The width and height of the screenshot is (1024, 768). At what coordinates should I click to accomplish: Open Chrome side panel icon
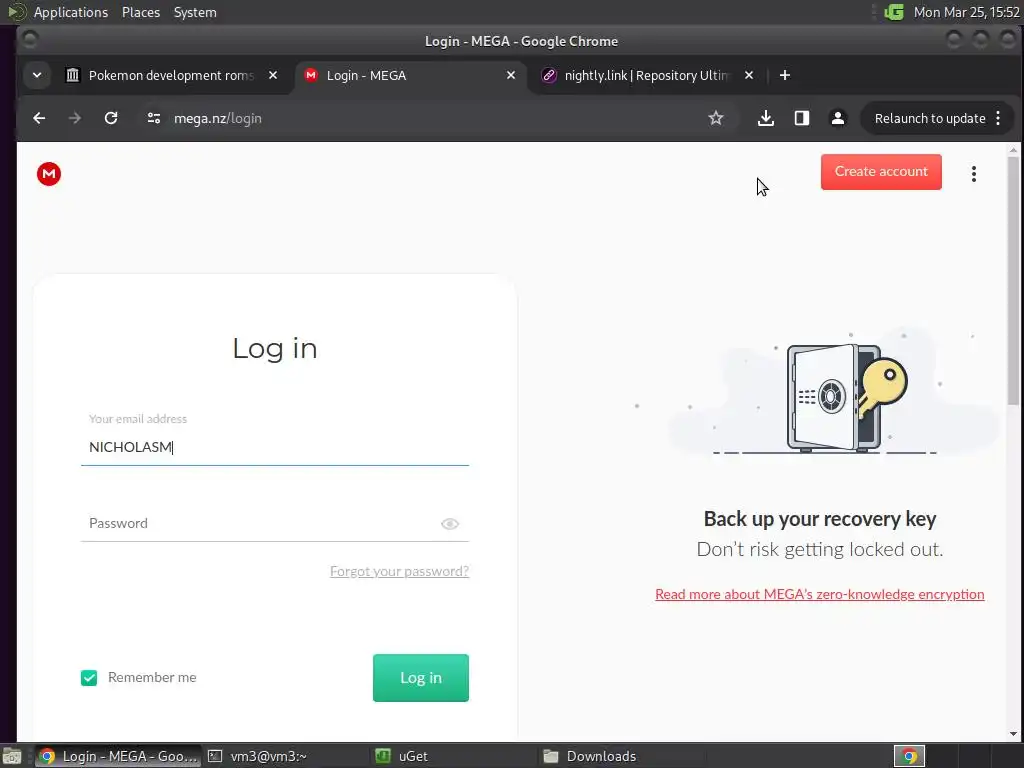tap(802, 118)
